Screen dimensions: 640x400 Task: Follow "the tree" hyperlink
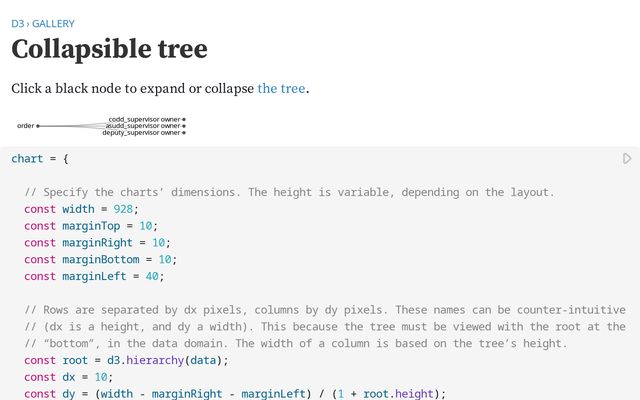(x=281, y=88)
